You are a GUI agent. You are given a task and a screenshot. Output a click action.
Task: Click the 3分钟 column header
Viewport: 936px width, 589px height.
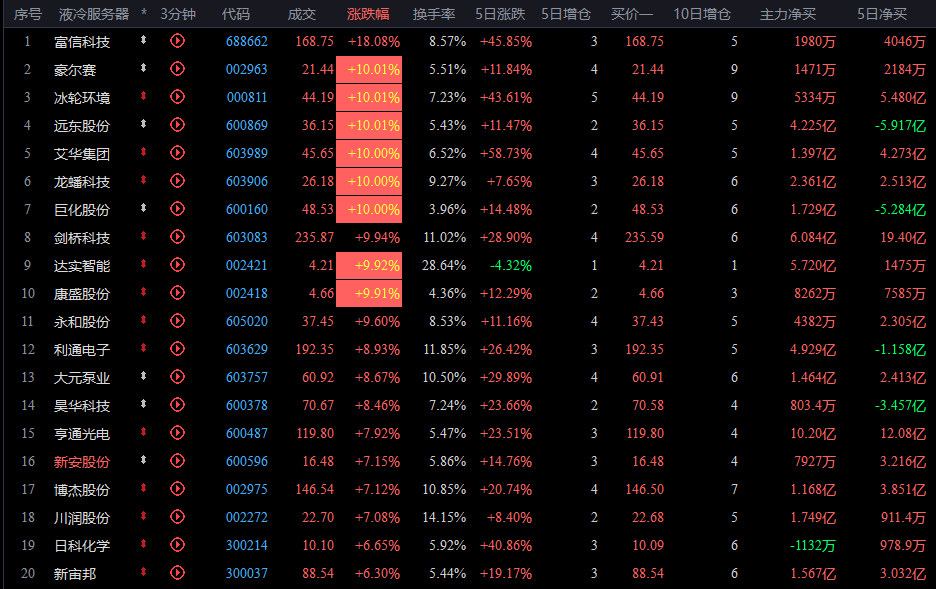(x=178, y=14)
